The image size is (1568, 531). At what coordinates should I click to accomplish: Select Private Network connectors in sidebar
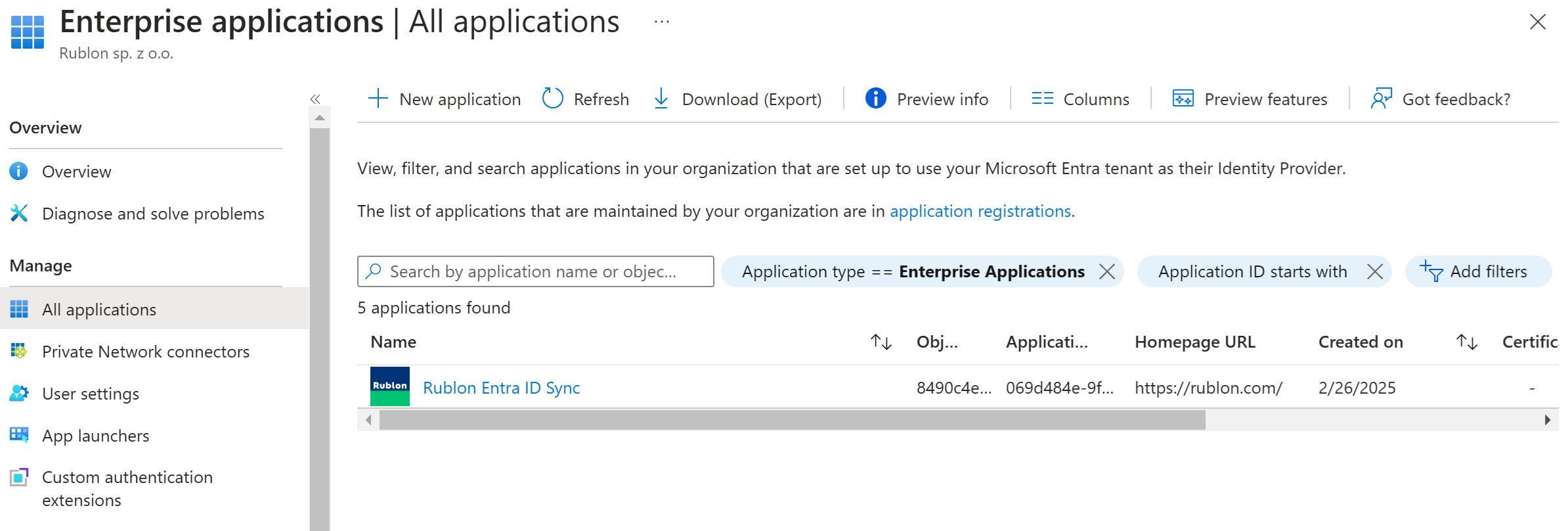pos(145,352)
